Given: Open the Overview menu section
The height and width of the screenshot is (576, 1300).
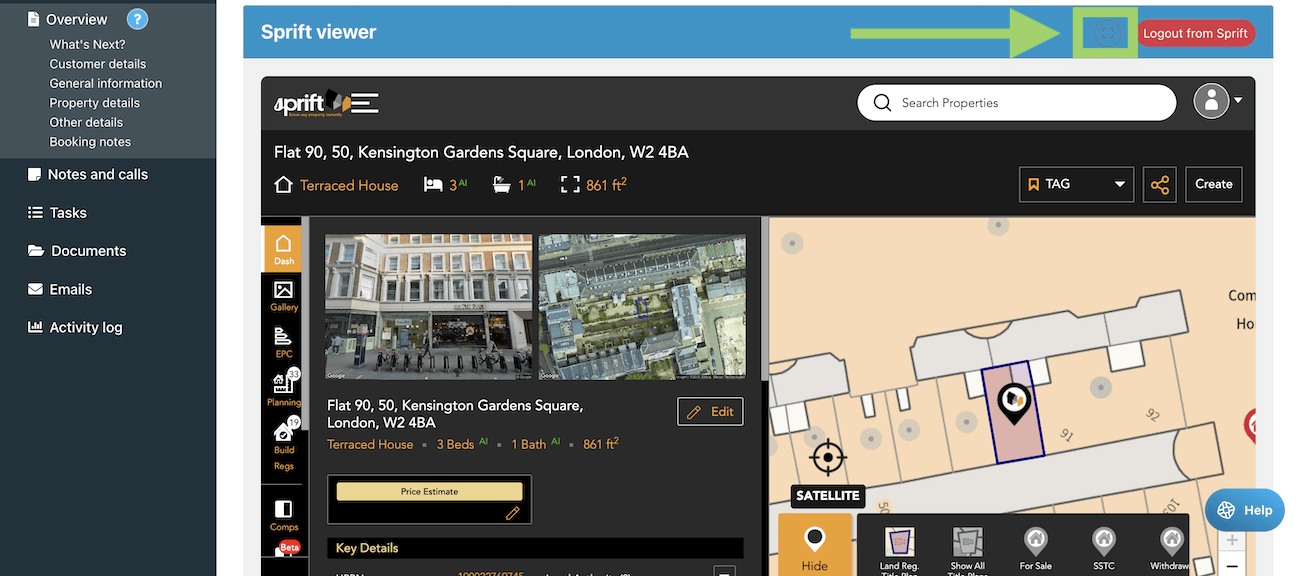Looking at the screenshot, I should pyautogui.click(x=76, y=19).
